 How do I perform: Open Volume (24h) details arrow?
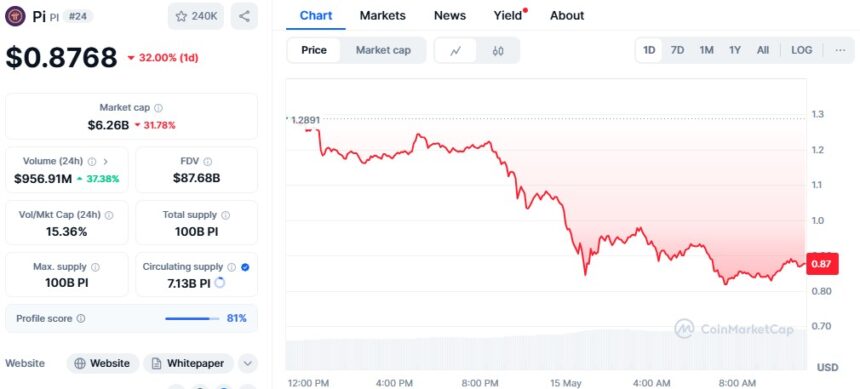pyautogui.click(x=106, y=161)
